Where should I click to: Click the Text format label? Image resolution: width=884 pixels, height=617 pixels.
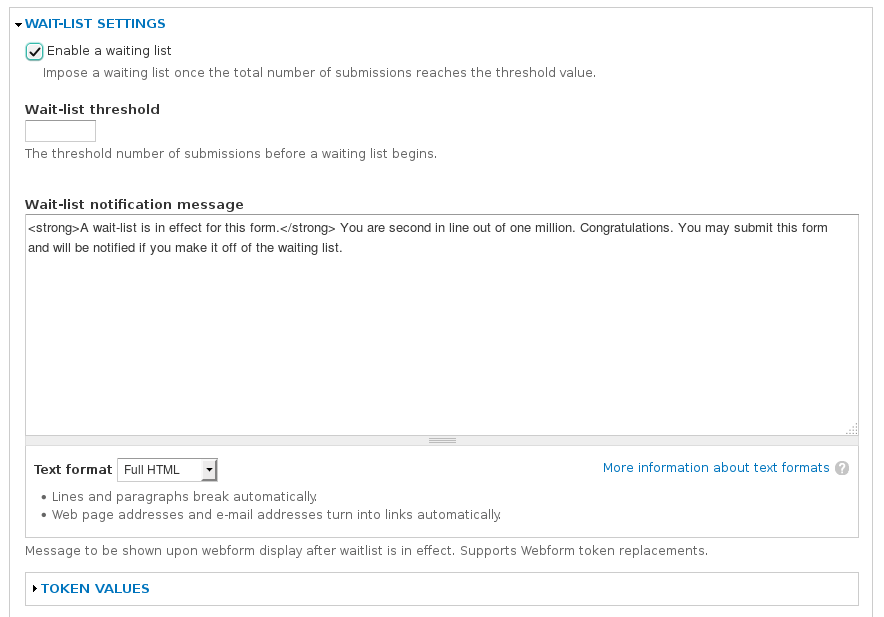(73, 470)
